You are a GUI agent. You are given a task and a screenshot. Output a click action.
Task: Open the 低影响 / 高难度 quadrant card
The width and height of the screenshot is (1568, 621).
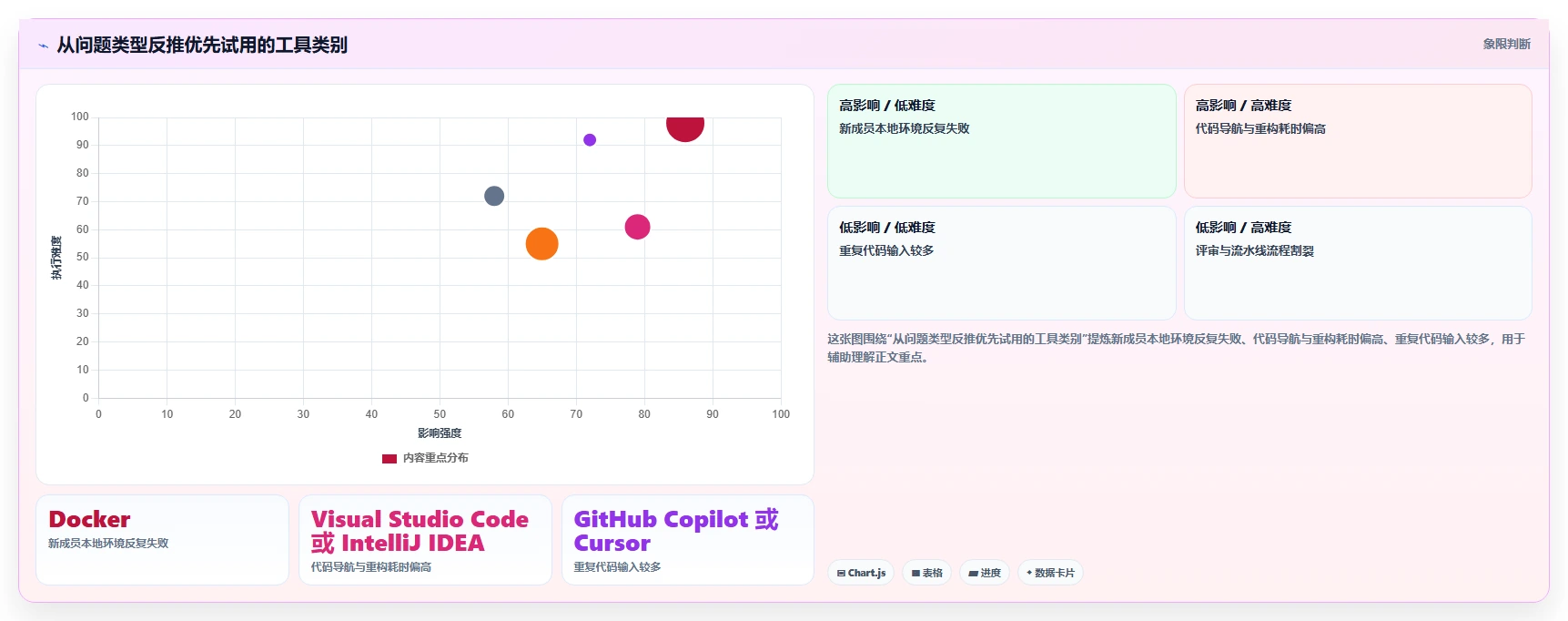(x=1358, y=263)
